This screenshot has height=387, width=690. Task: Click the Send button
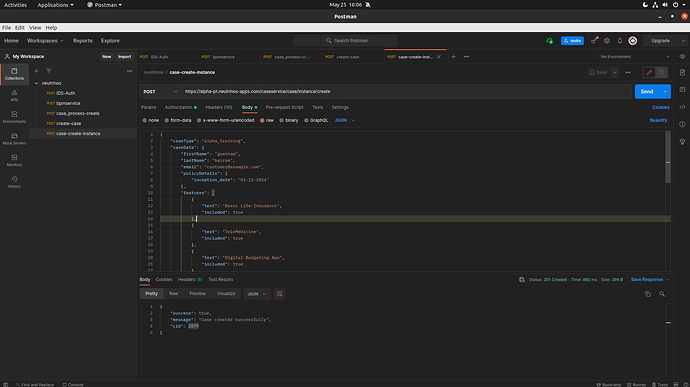(647, 92)
